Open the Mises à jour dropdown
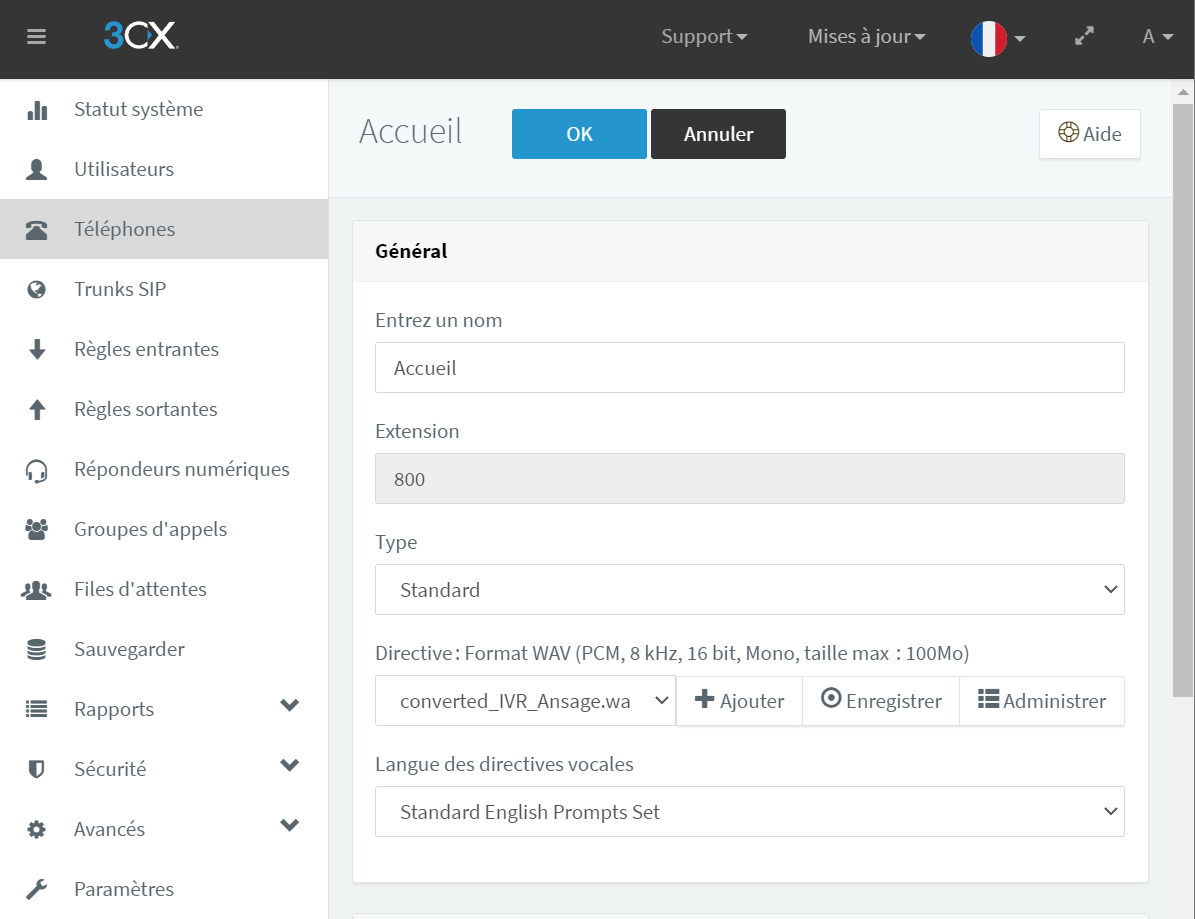The width and height of the screenshot is (1195, 919). pos(867,37)
